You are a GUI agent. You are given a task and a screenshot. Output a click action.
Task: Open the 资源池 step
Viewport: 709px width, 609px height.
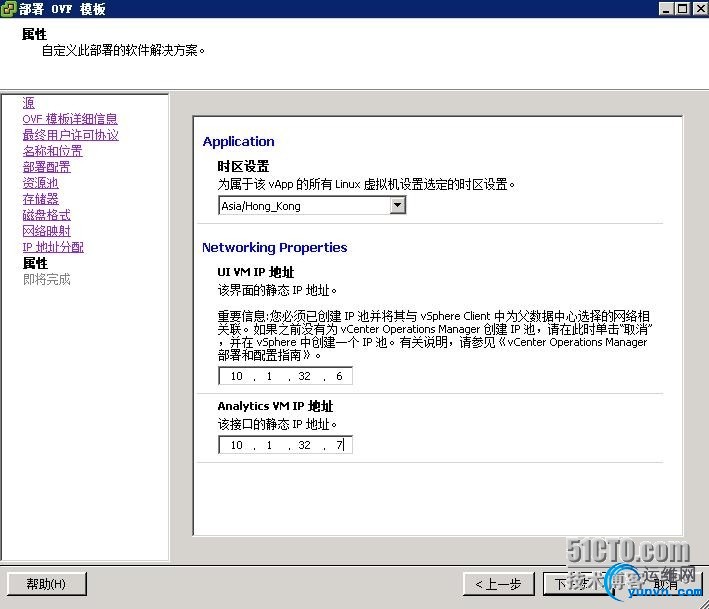coord(41,183)
